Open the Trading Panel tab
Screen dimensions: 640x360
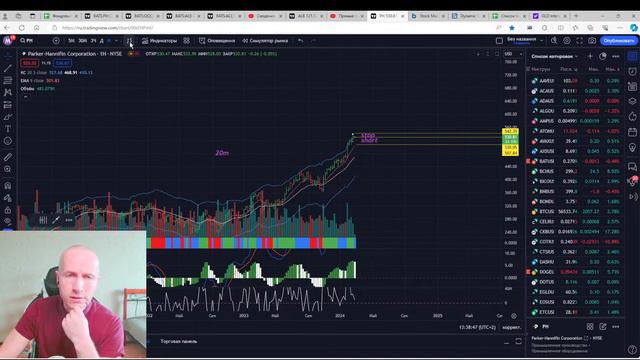click(x=179, y=341)
